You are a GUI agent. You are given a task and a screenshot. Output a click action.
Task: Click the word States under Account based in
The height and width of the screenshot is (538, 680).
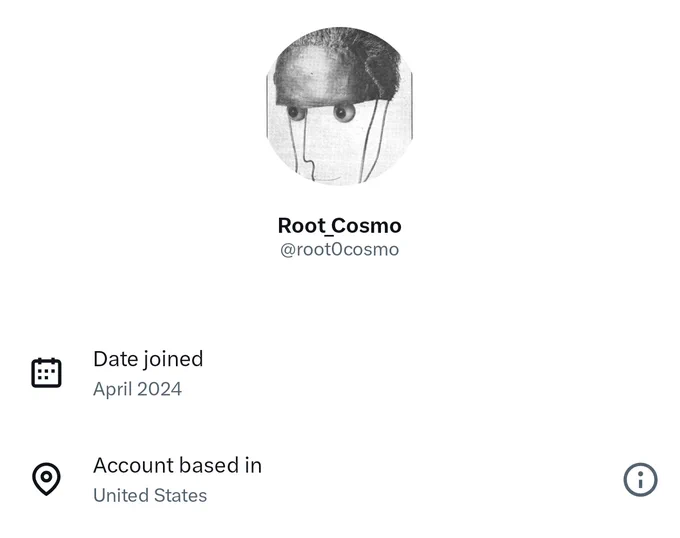click(180, 496)
